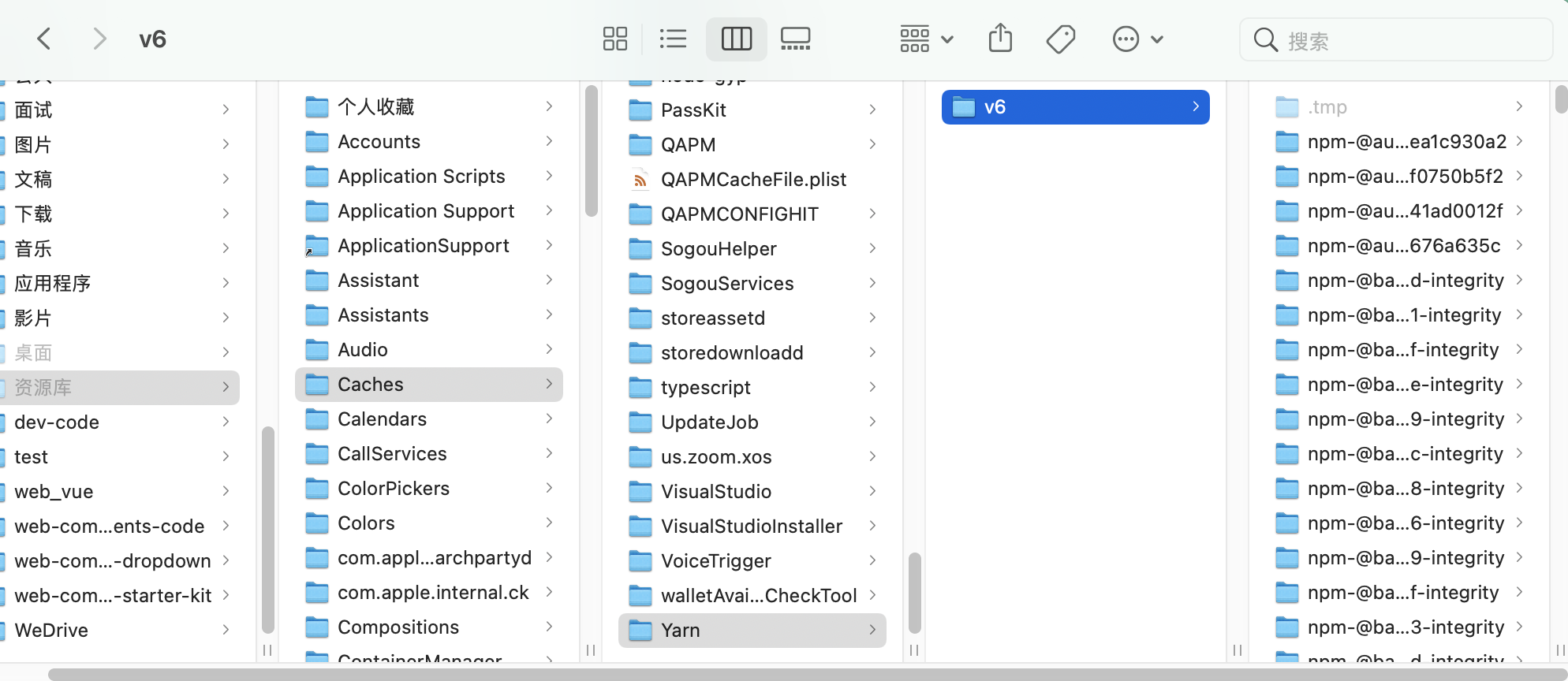
Task: Switch to list view
Action: 673,39
